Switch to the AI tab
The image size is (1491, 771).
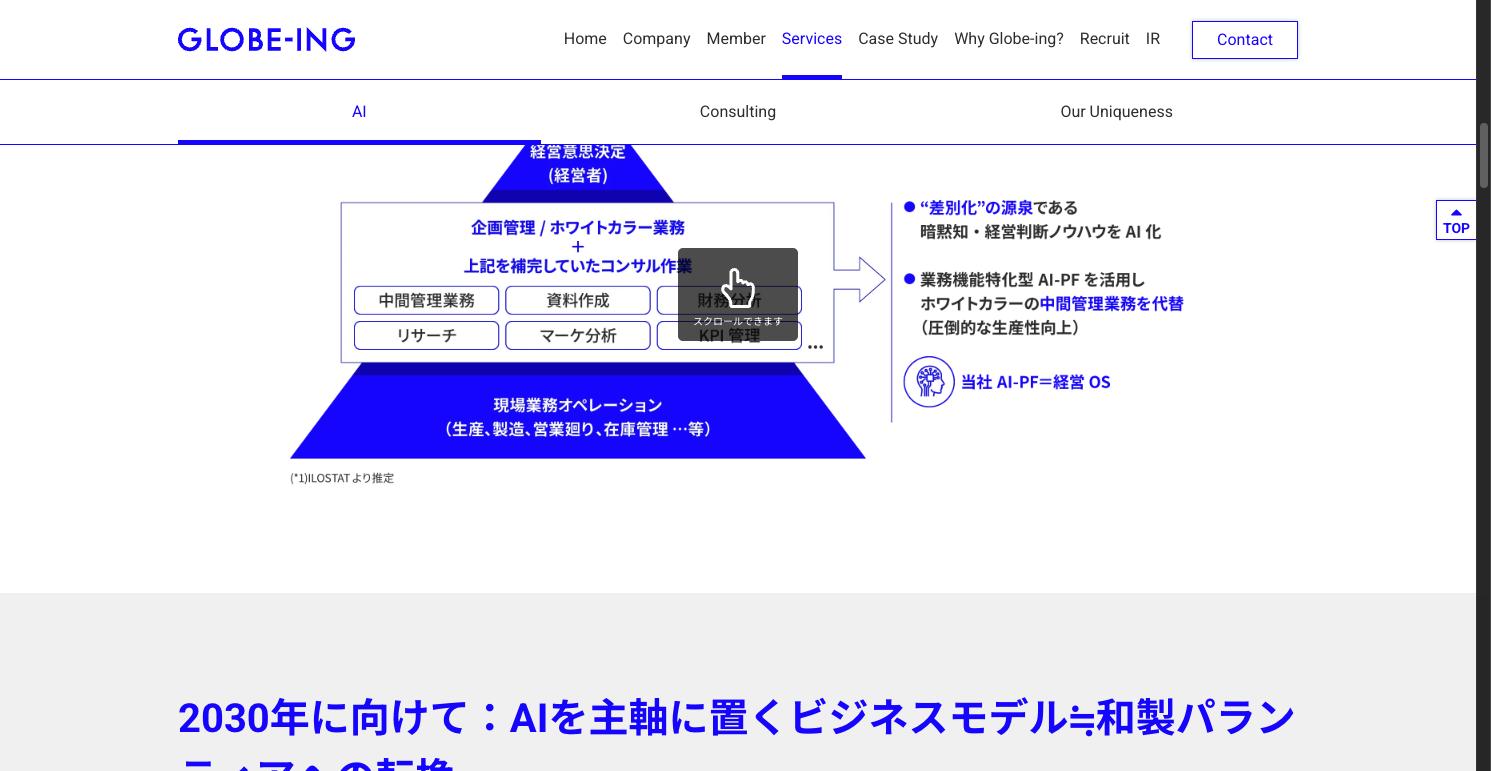pyautogui.click(x=359, y=112)
